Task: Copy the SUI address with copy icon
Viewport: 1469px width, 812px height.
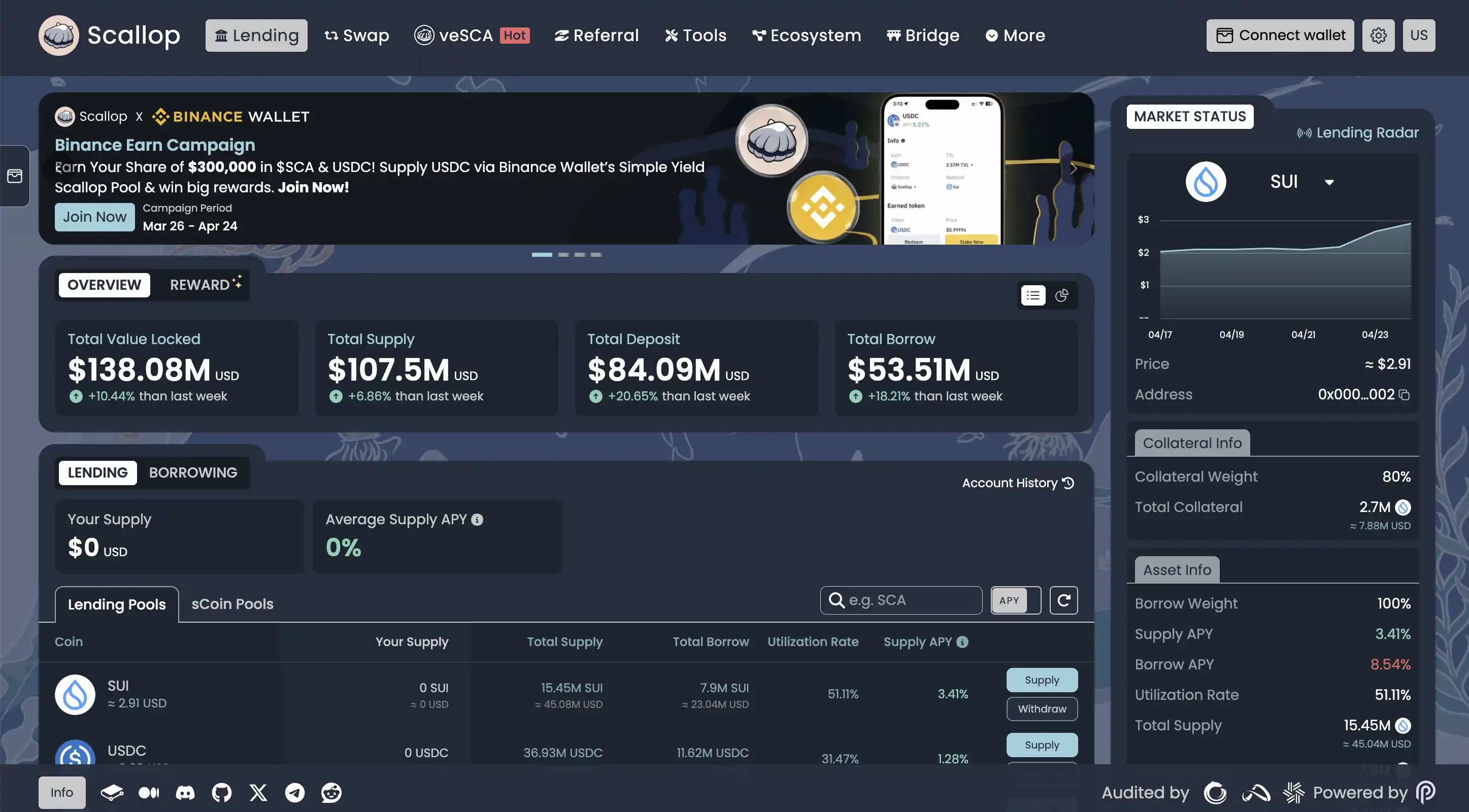Action: [1405, 395]
